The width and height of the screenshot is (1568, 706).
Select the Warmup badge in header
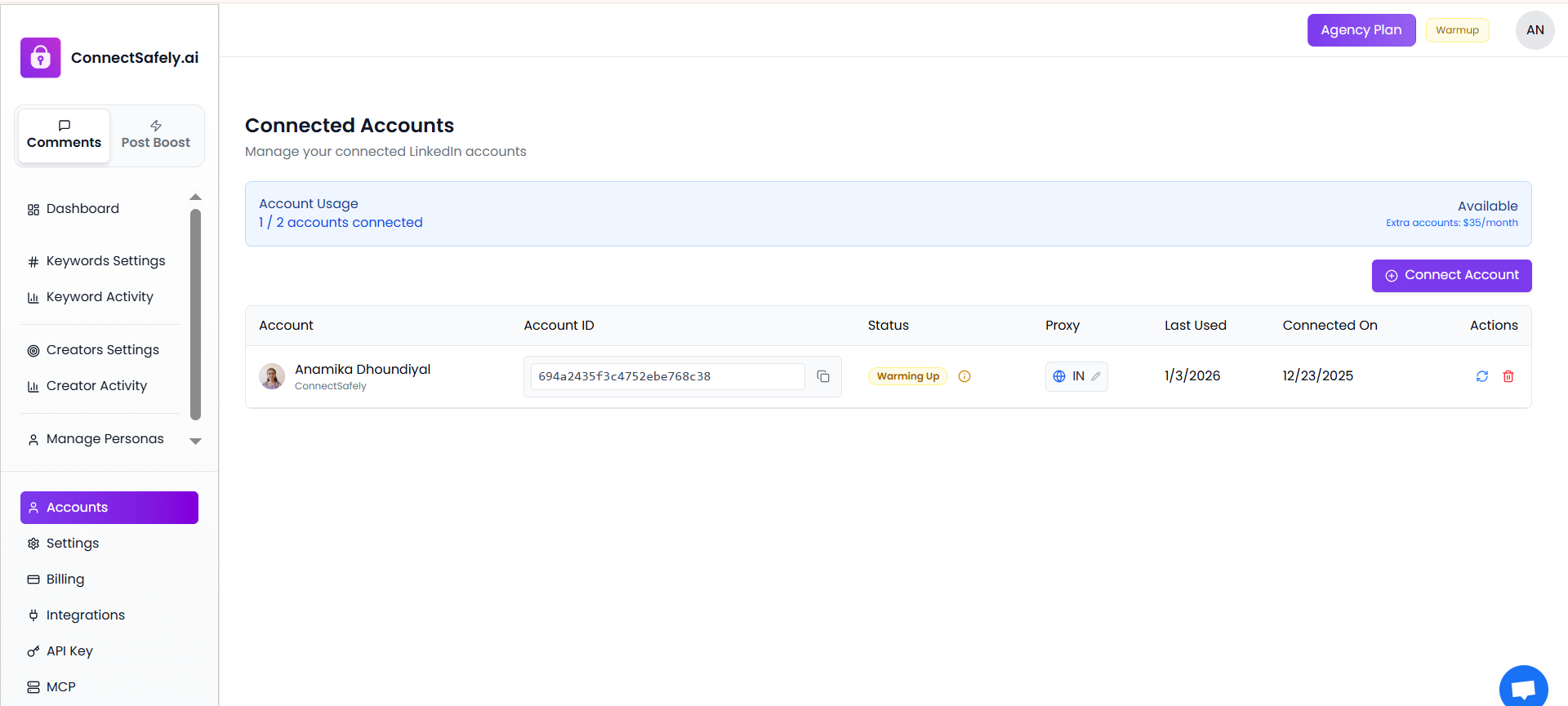pos(1457,30)
